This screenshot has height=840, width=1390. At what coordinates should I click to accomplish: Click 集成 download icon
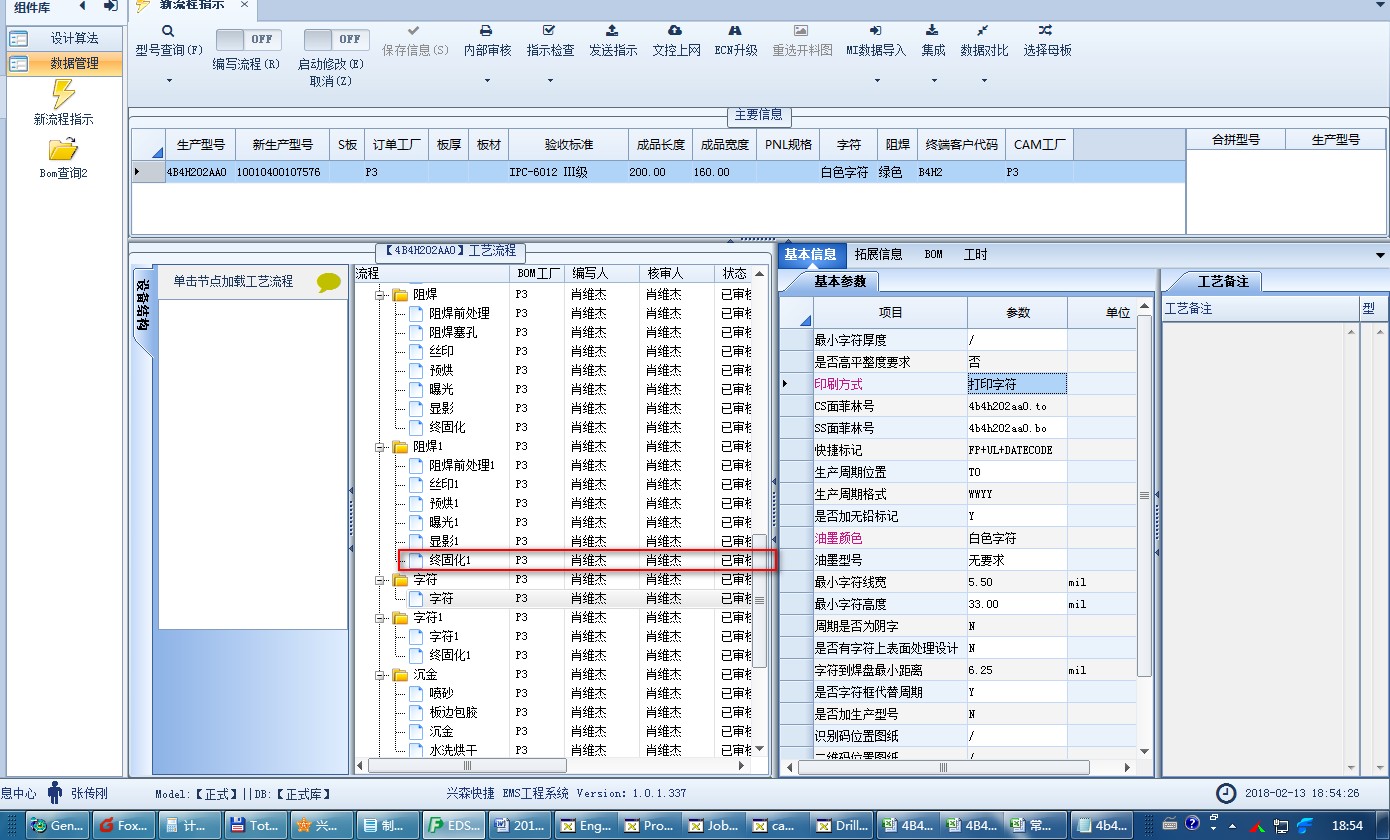932,31
